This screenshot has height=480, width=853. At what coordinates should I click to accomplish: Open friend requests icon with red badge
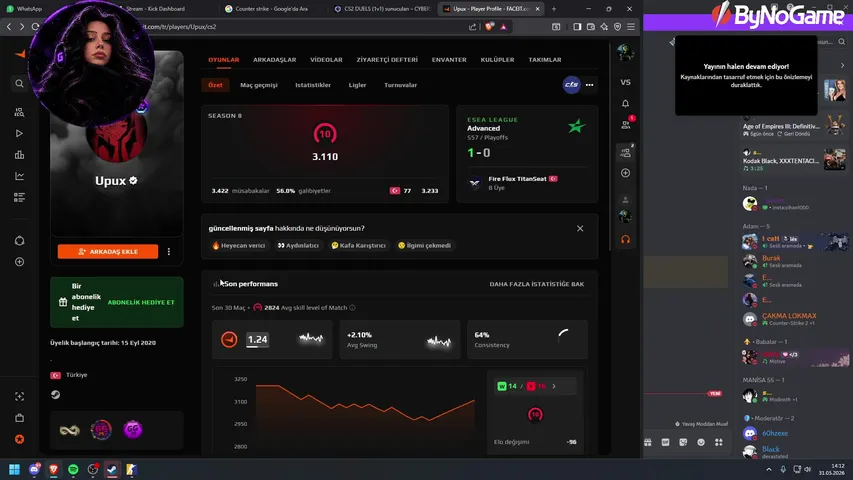tap(626, 124)
